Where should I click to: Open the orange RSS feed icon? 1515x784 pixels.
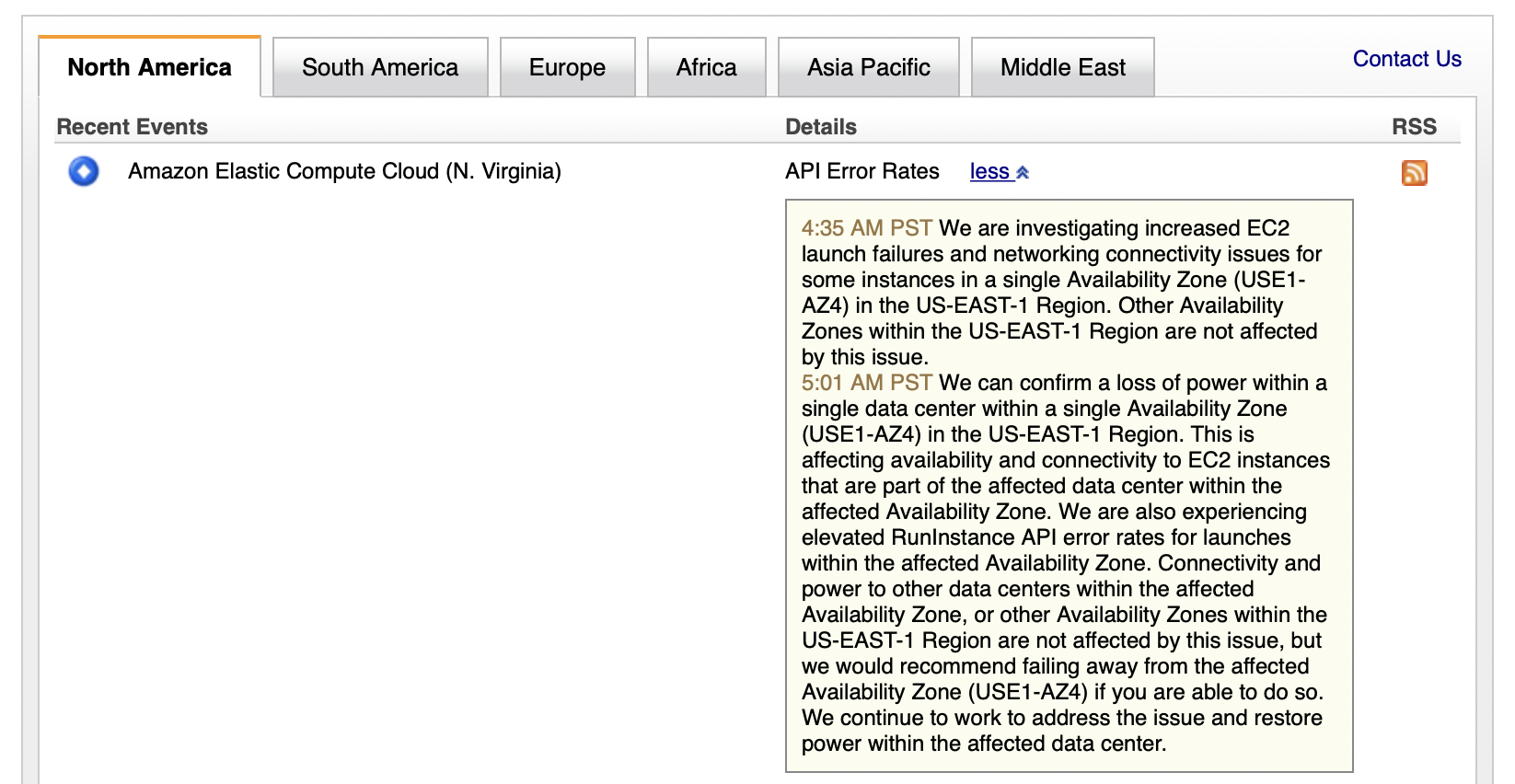(x=1414, y=172)
